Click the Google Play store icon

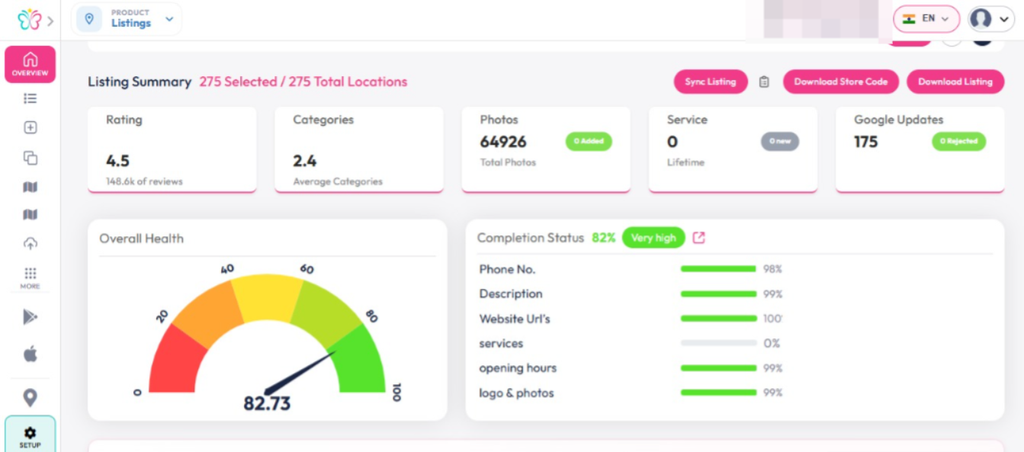tap(30, 317)
